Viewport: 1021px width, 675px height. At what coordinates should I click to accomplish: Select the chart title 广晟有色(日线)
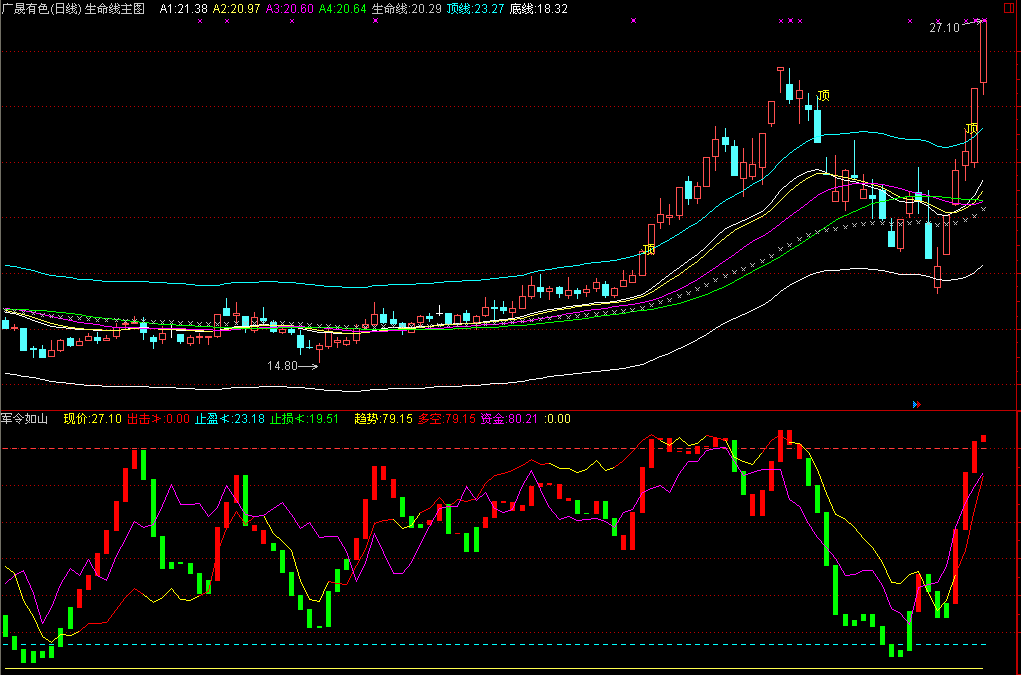(41, 8)
